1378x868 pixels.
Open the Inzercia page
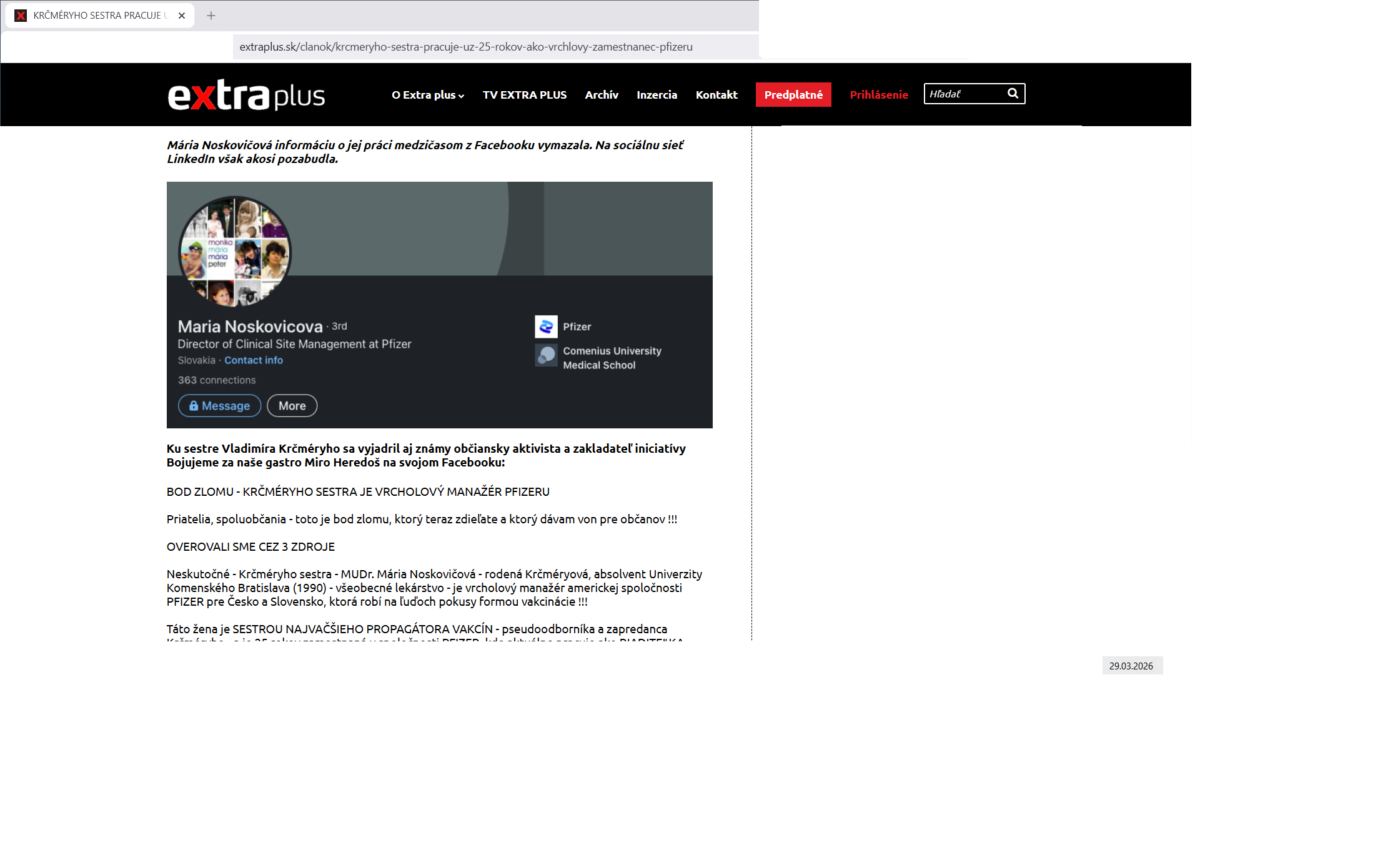point(657,95)
